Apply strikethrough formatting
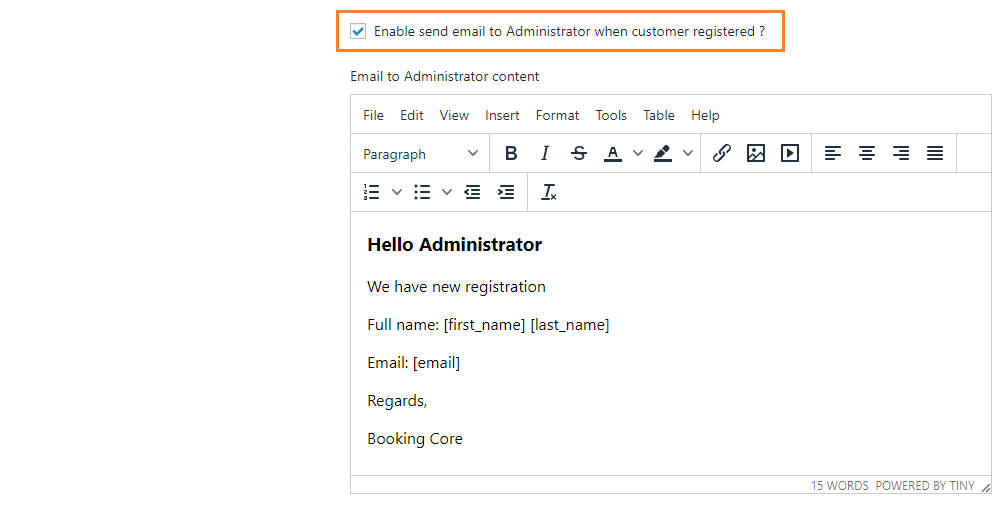Viewport: 1008px width, 506px height. coord(579,153)
